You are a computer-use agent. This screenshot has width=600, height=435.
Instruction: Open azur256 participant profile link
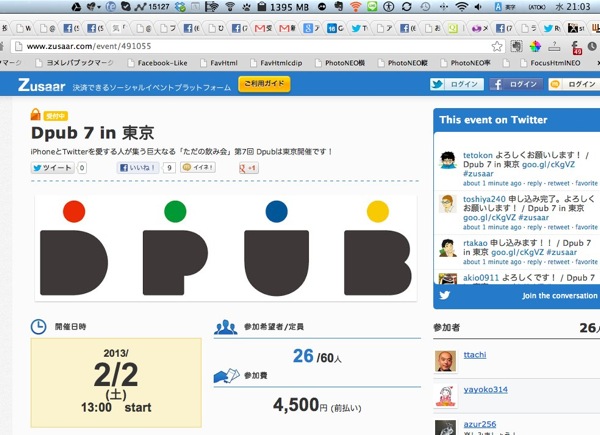pos(479,424)
